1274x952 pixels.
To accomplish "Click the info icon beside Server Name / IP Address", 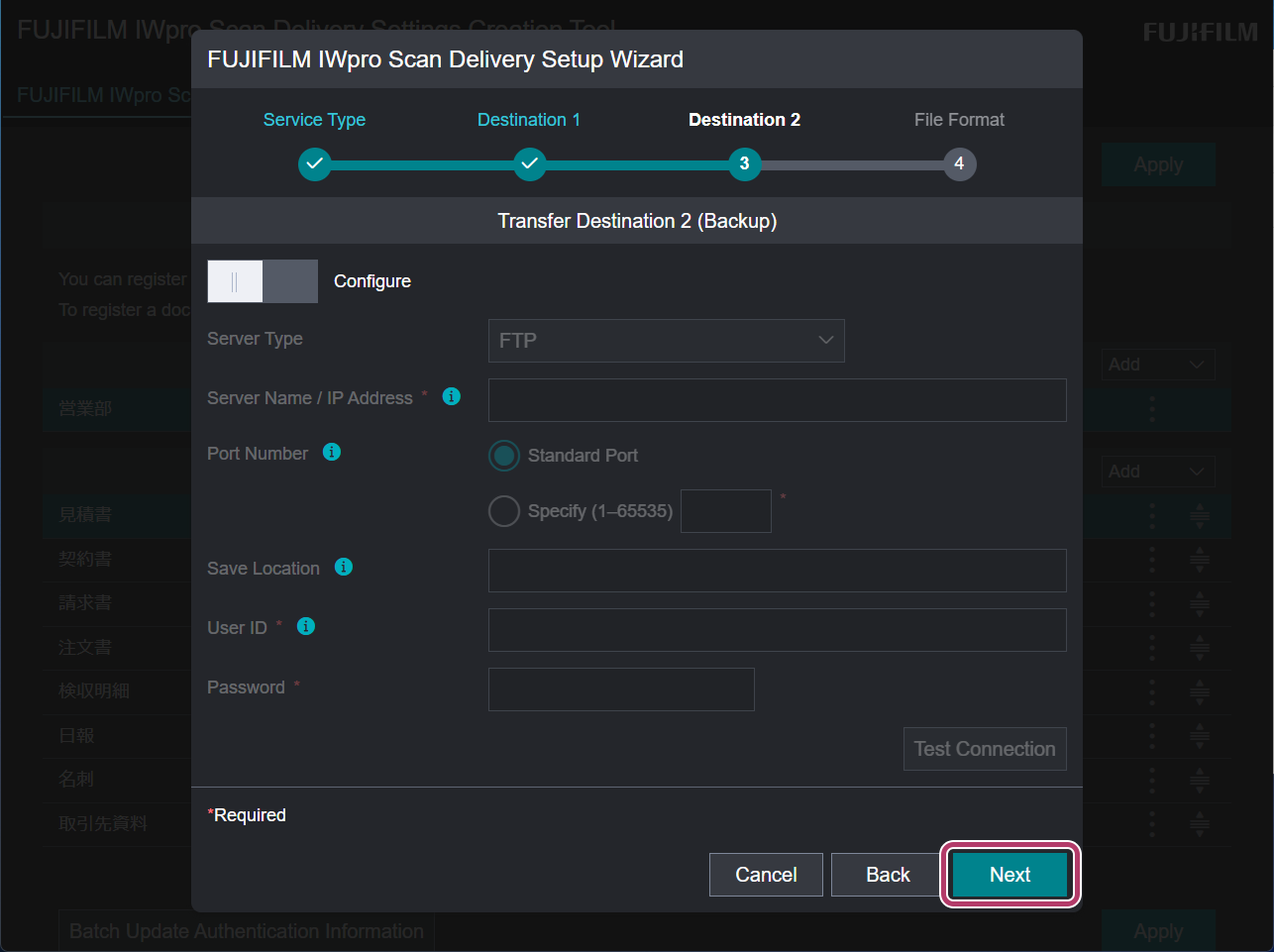I will point(452,396).
